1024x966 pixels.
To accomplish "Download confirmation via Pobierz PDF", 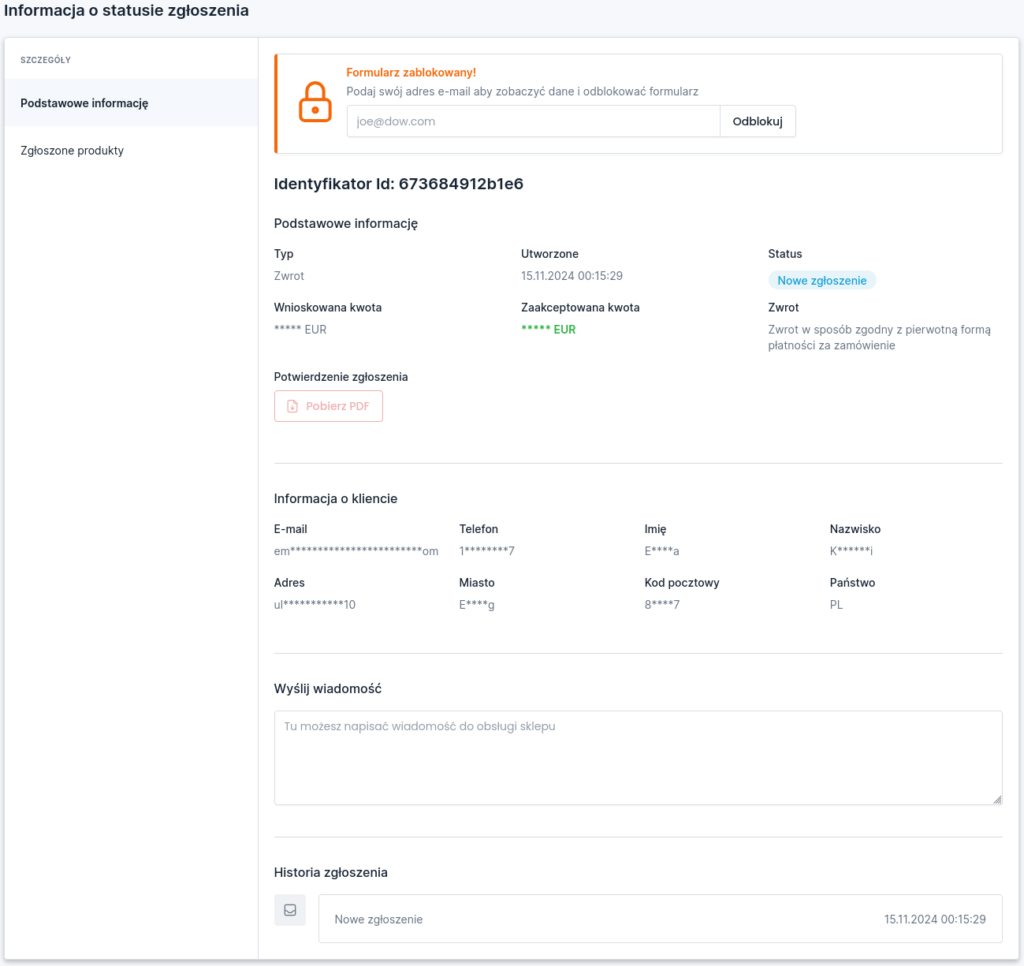I will 328,407.
